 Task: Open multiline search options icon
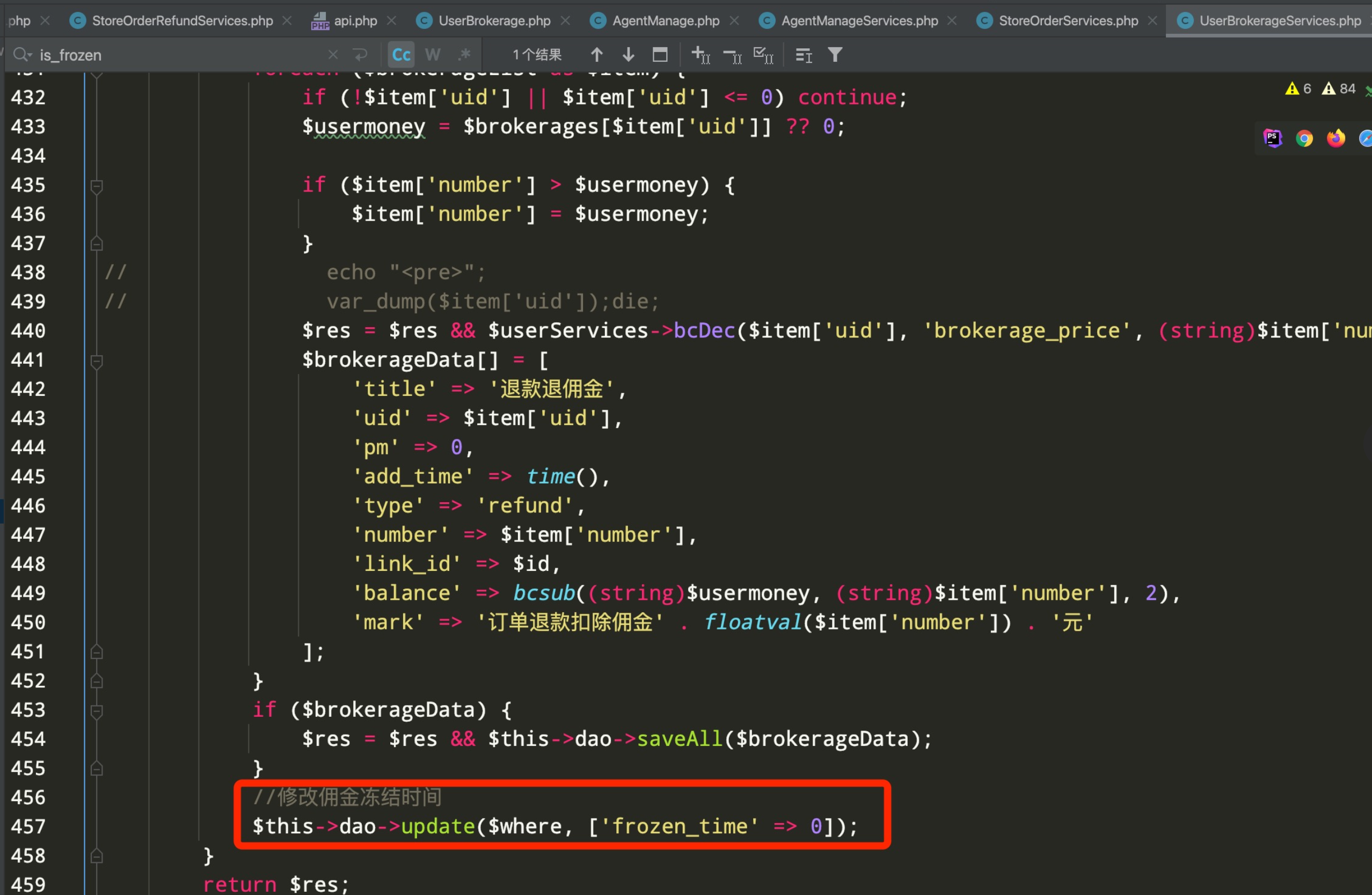(804, 55)
